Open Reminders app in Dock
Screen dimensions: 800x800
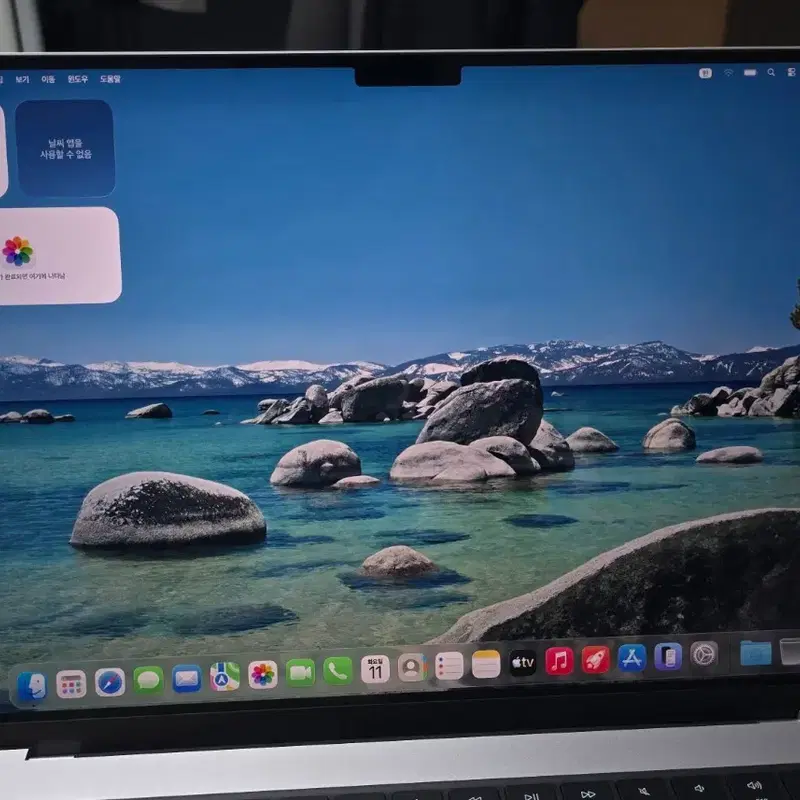pos(449,665)
